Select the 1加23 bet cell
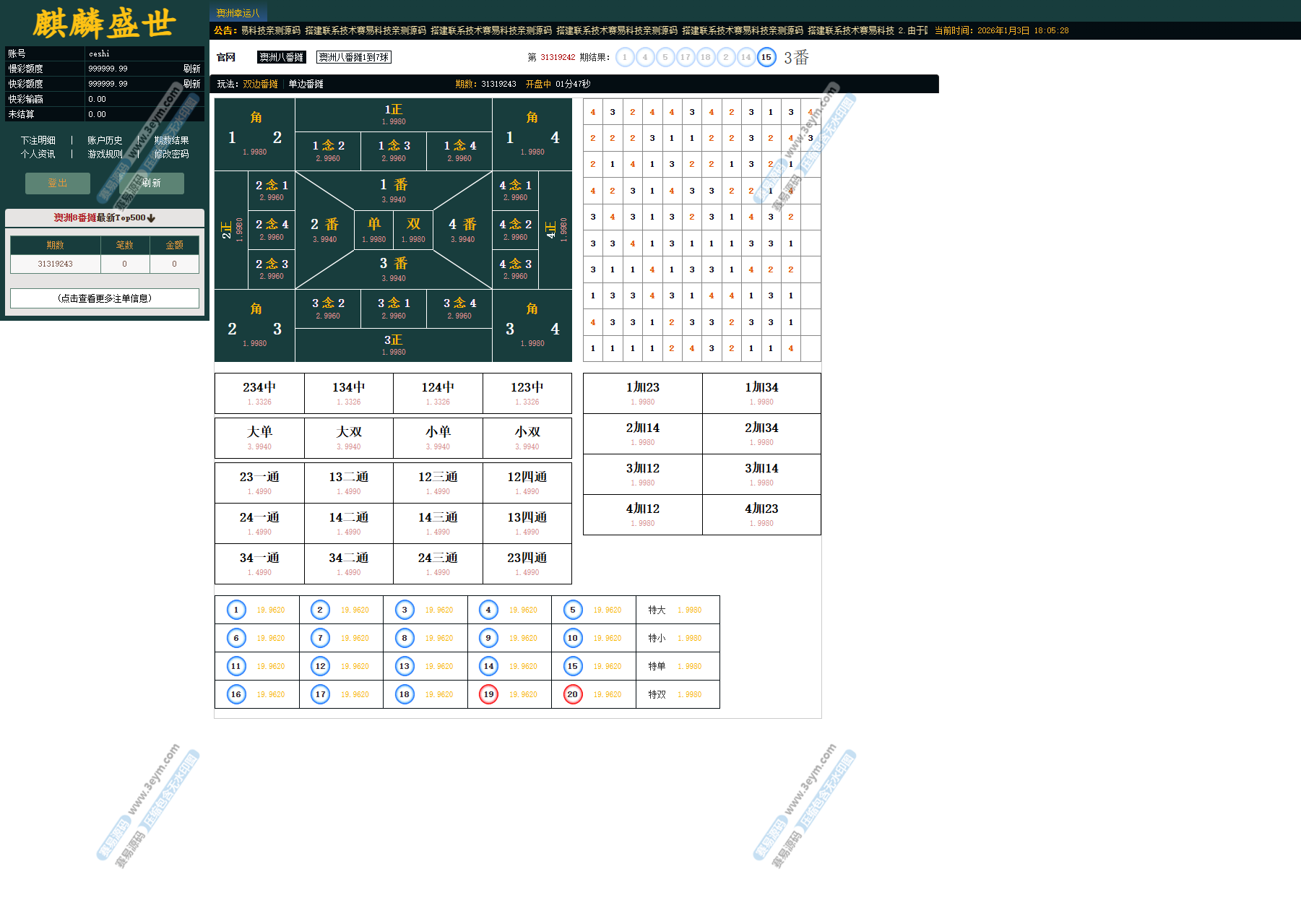 [x=642, y=393]
